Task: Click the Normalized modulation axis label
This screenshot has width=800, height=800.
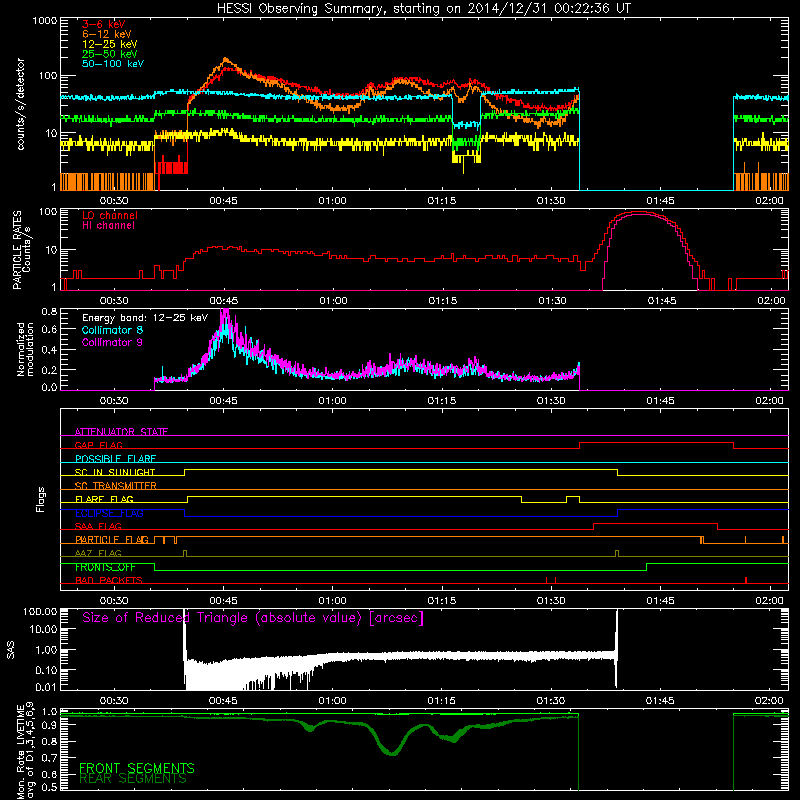Action: point(25,349)
